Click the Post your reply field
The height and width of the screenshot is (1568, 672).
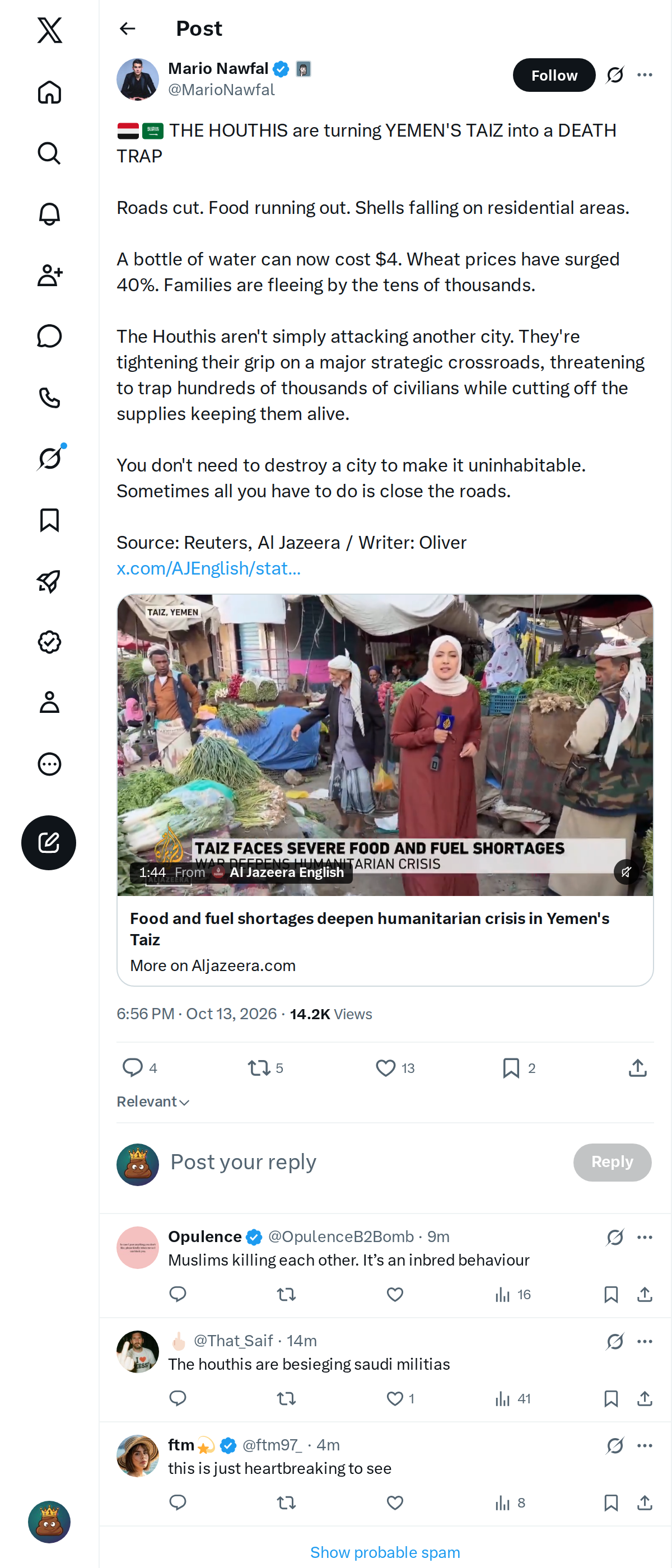pos(365,1162)
